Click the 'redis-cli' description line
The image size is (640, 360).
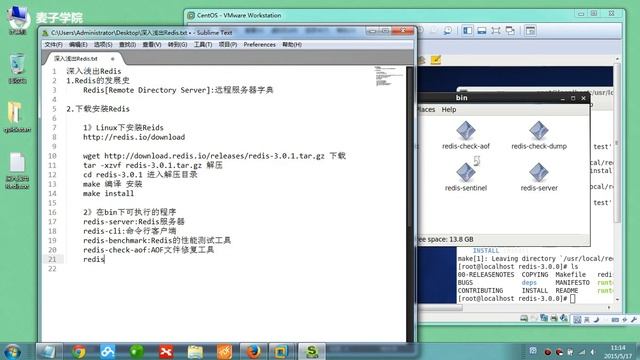pyautogui.click(x=130, y=231)
